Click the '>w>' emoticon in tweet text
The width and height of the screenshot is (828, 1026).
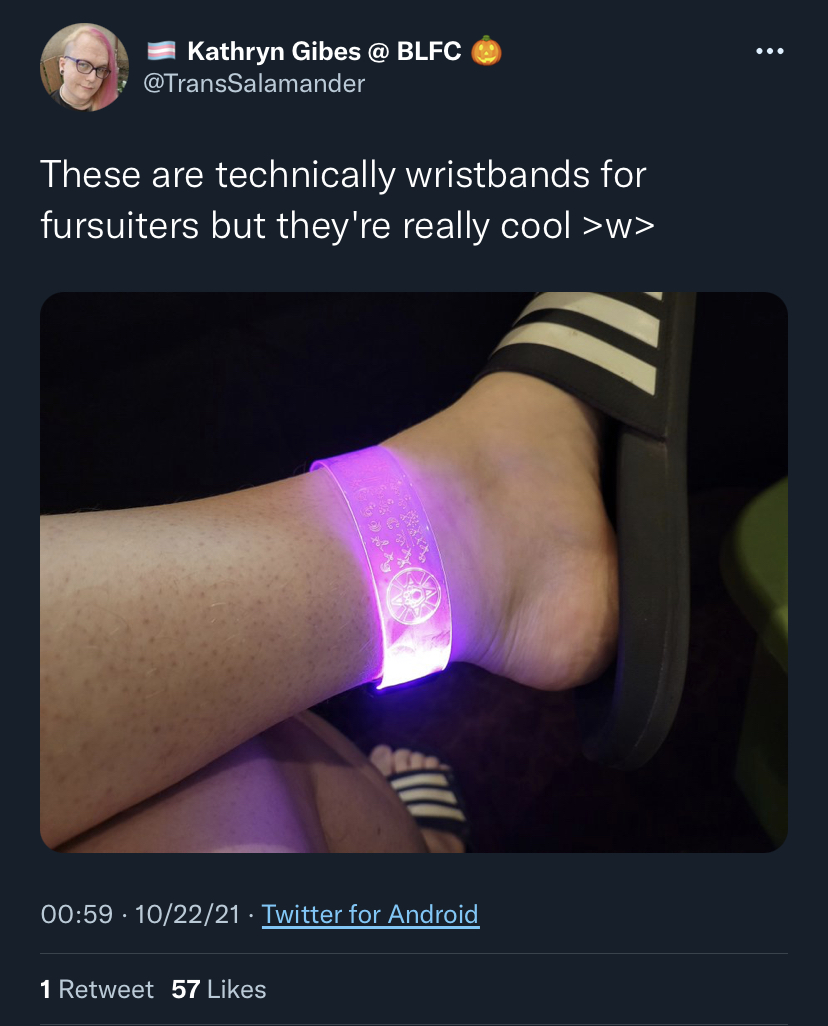(x=617, y=226)
